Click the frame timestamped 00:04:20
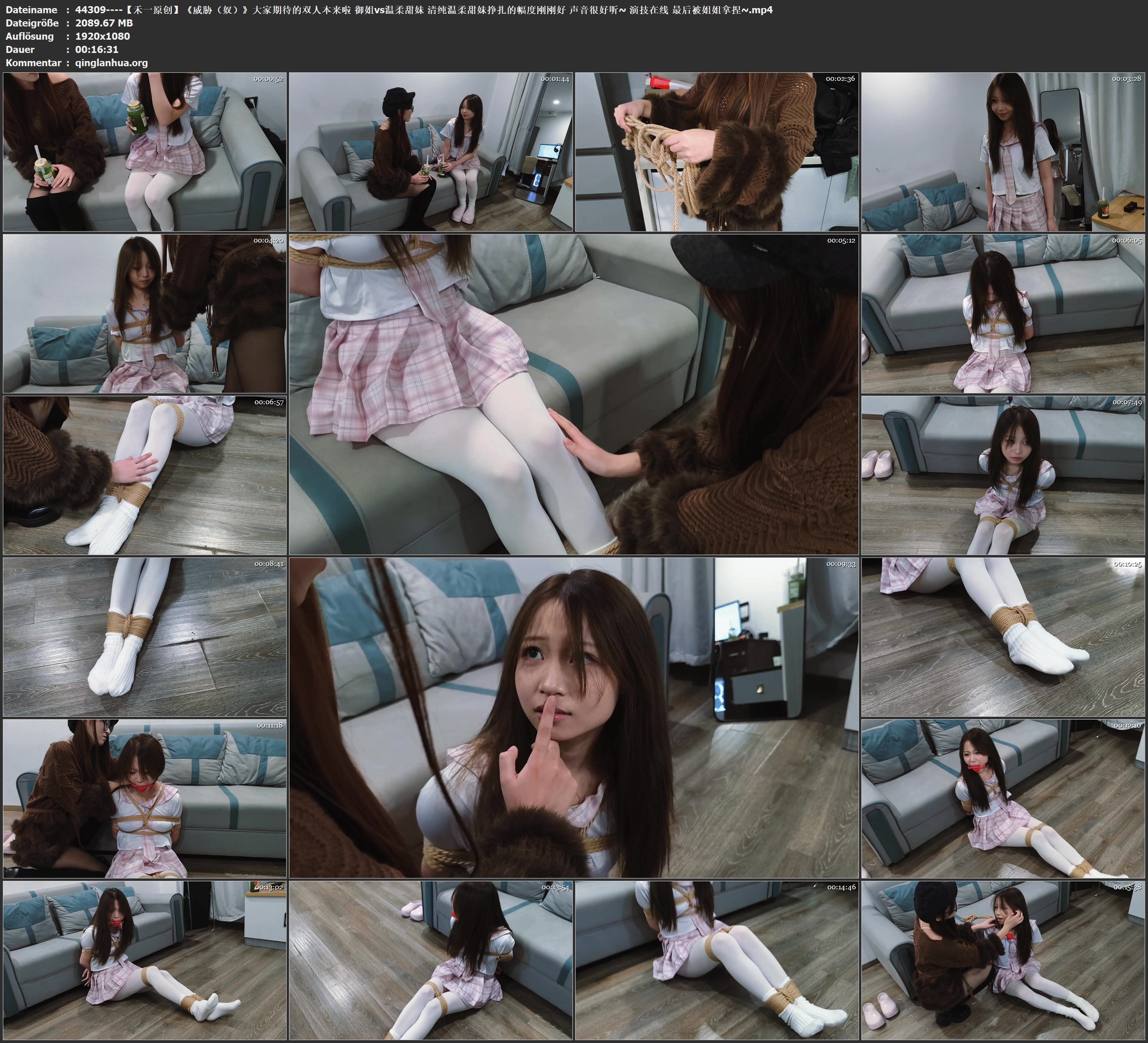Image resolution: width=1148 pixels, height=1043 pixels. click(145, 313)
